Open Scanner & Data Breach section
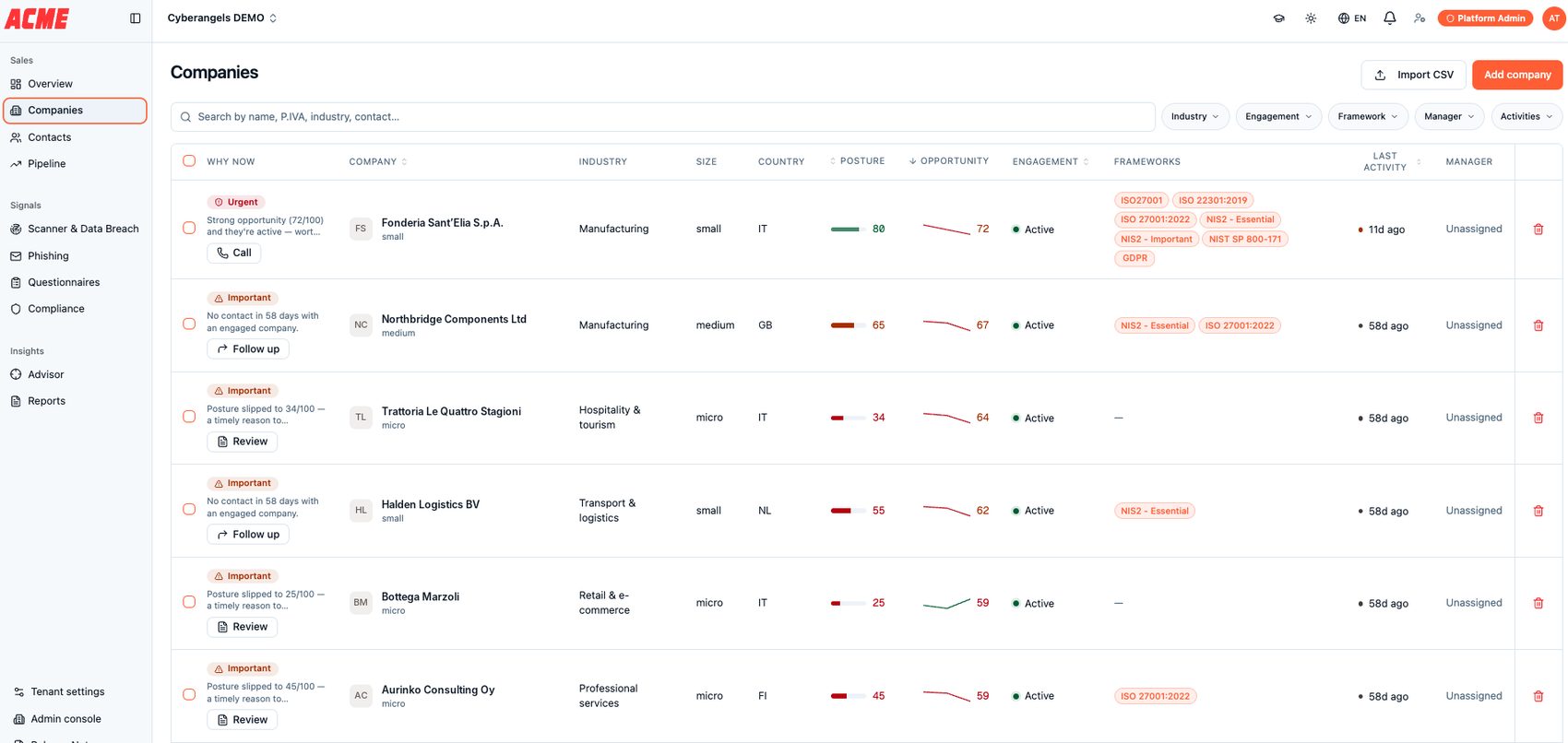The width and height of the screenshot is (1568, 743). (x=75, y=229)
